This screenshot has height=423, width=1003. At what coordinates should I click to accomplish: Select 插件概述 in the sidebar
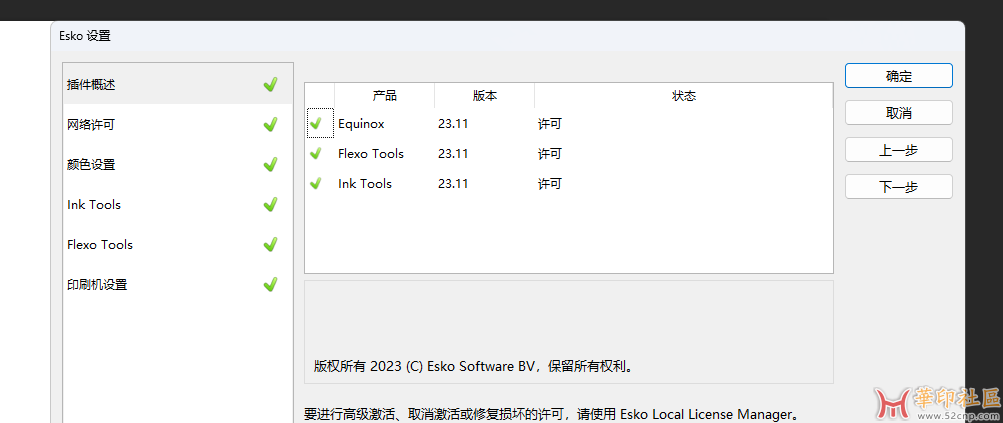(x=178, y=84)
